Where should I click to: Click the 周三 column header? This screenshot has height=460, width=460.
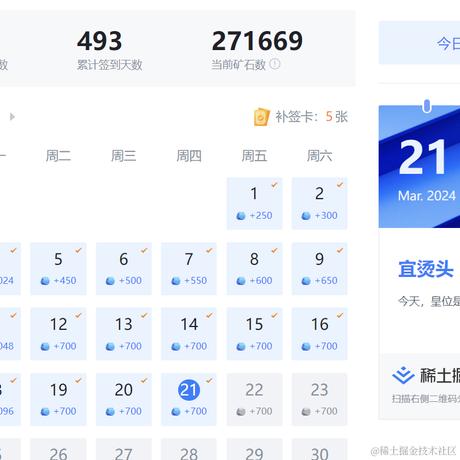pyautogui.click(x=124, y=156)
